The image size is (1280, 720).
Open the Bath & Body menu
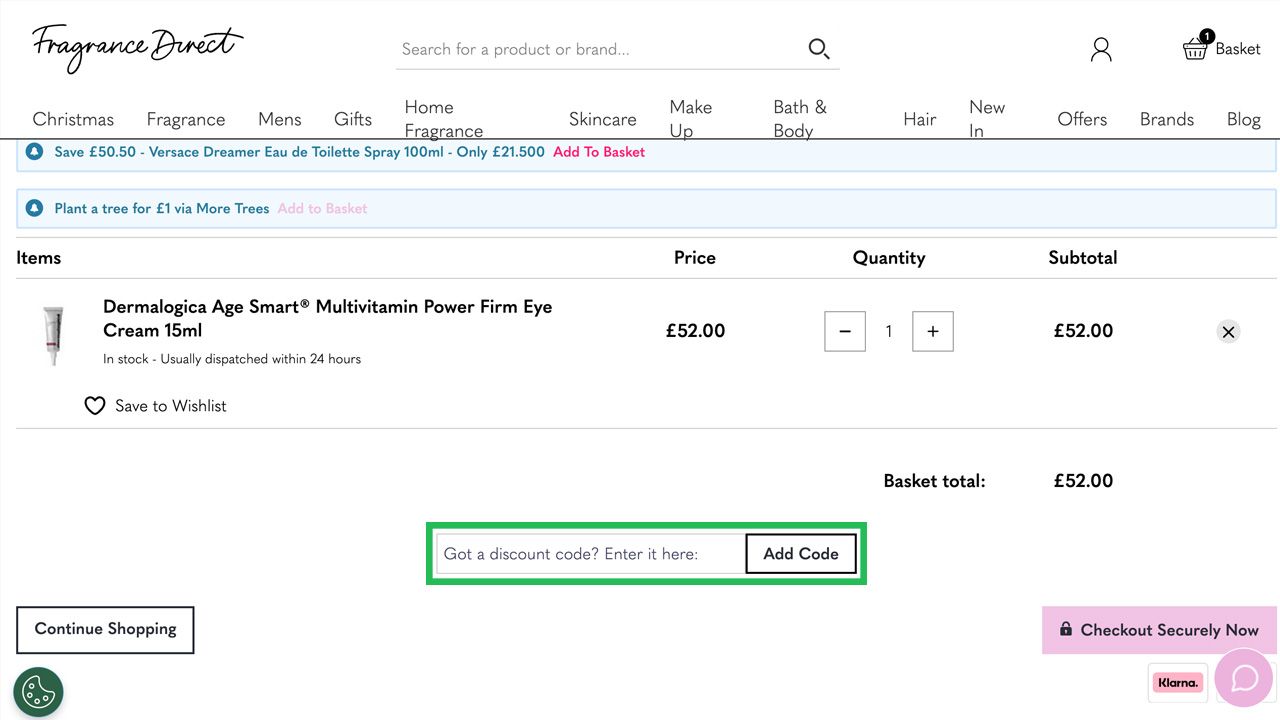click(x=800, y=119)
